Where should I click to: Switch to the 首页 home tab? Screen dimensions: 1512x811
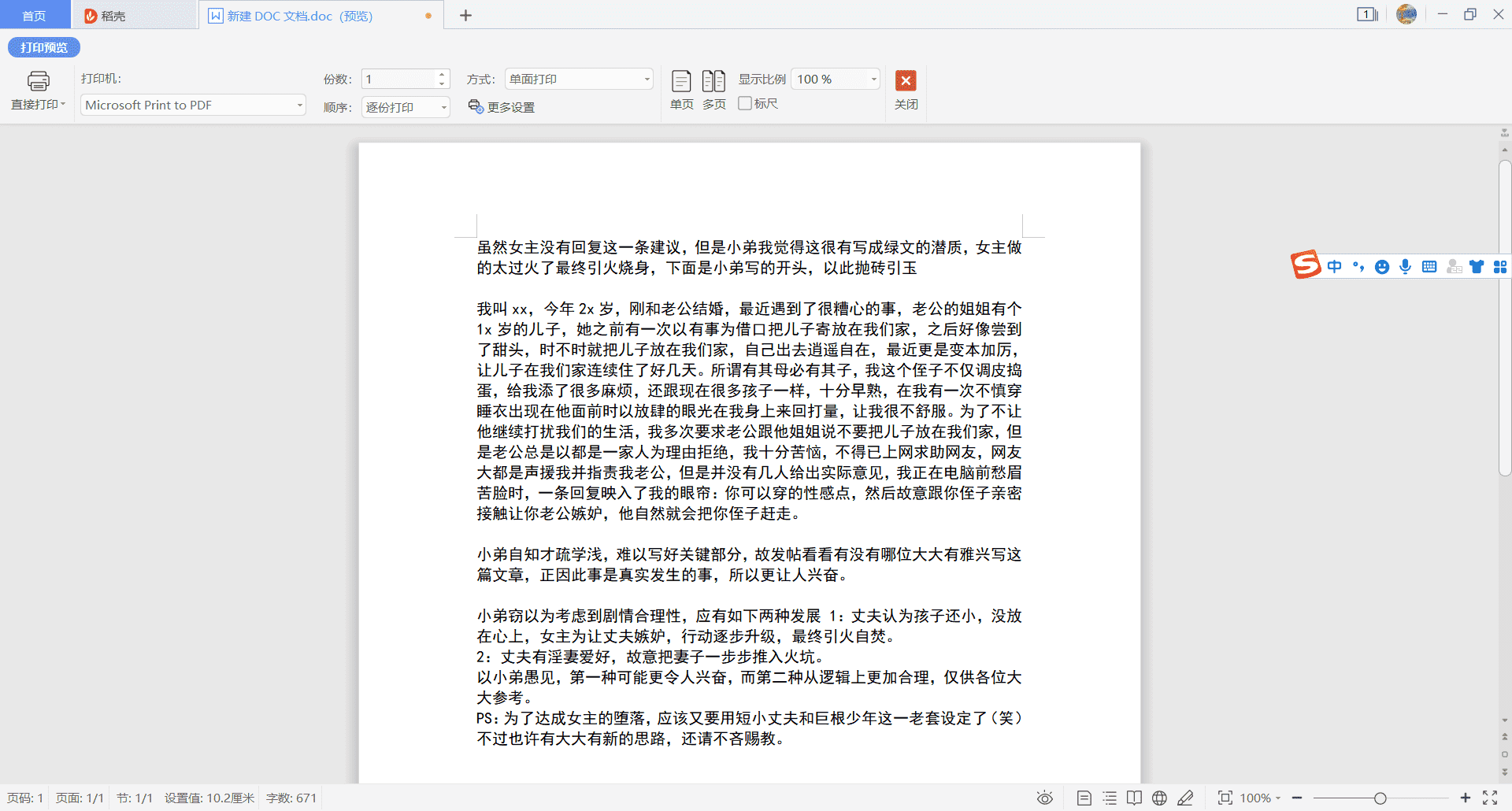[34, 16]
